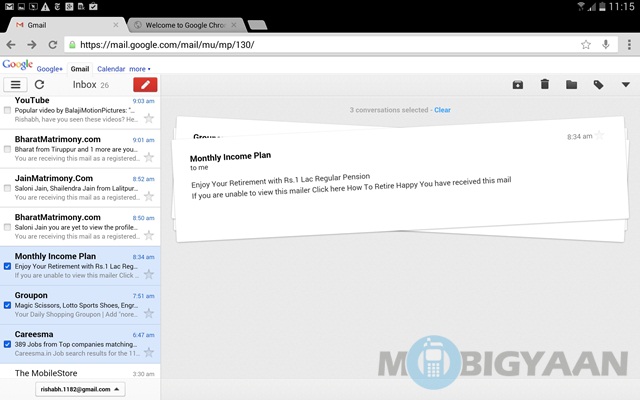Check warning notification in status bar

[x=45, y=7]
